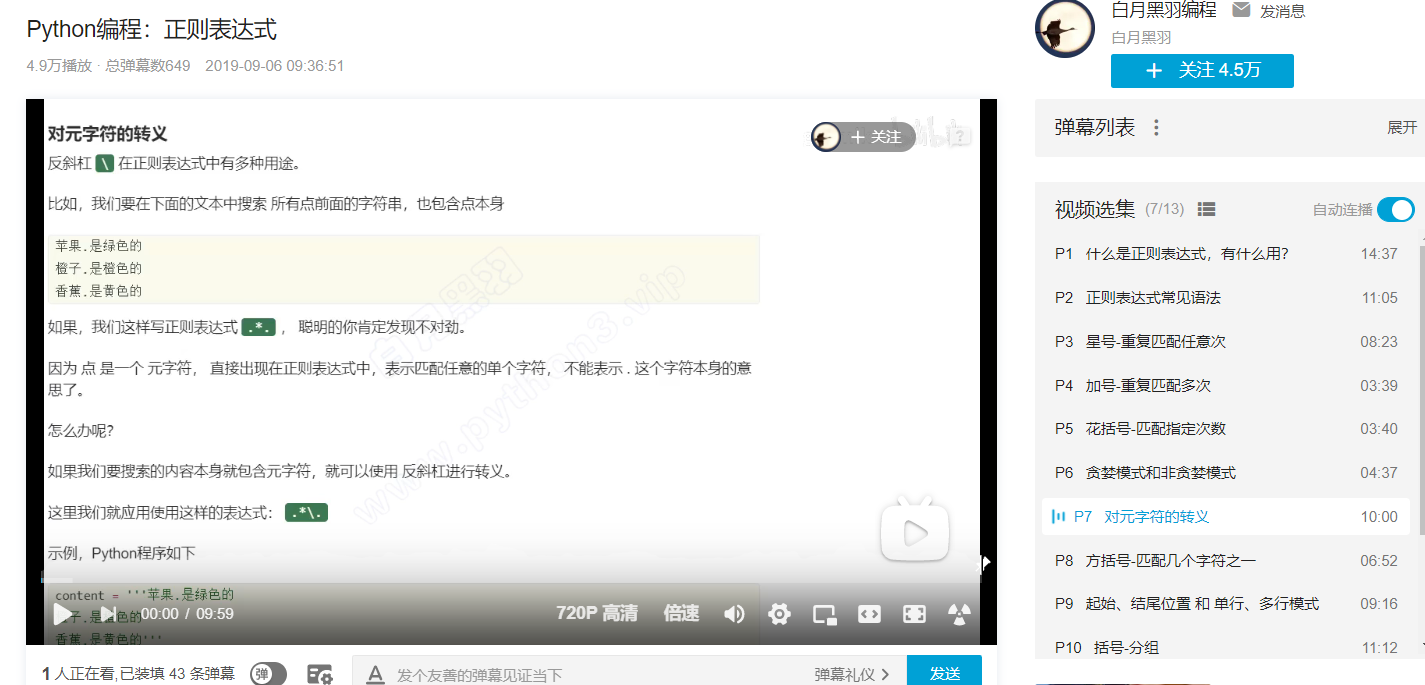Toggle 自动连播 autoplay switch

1396,209
